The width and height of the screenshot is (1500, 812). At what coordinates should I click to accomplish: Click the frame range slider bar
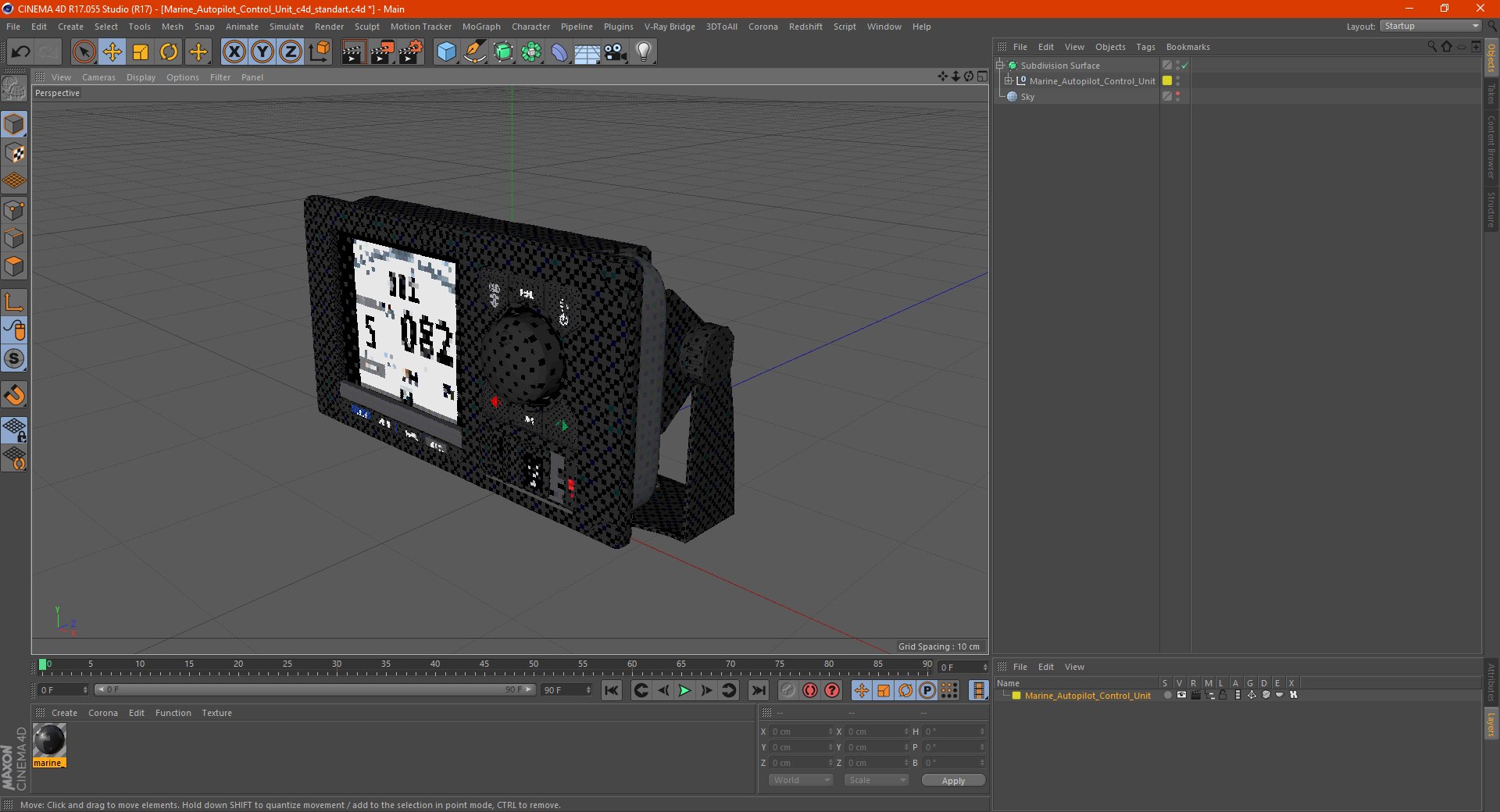click(x=315, y=689)
